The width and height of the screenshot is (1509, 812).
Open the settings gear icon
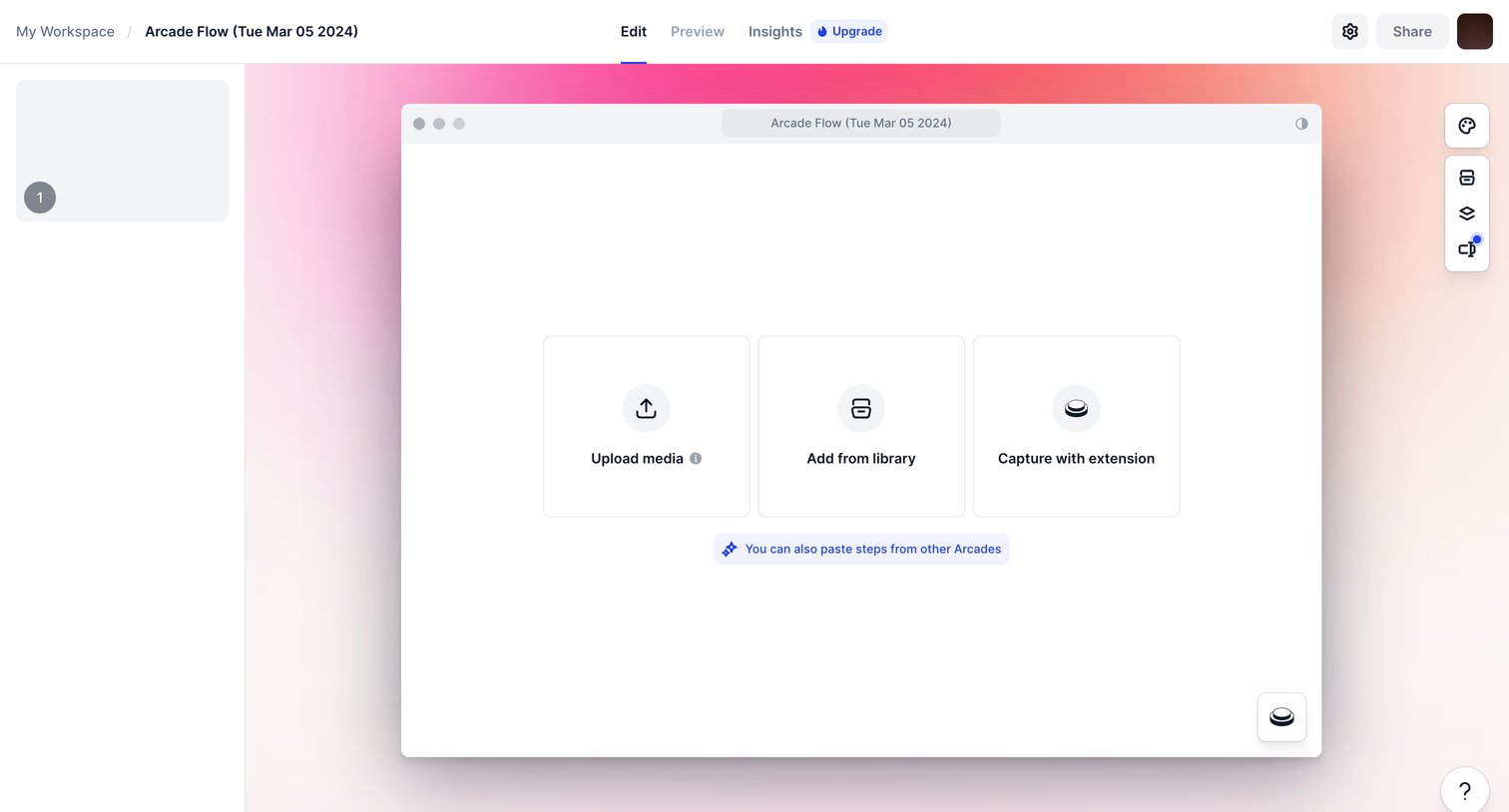(1349, 32)
